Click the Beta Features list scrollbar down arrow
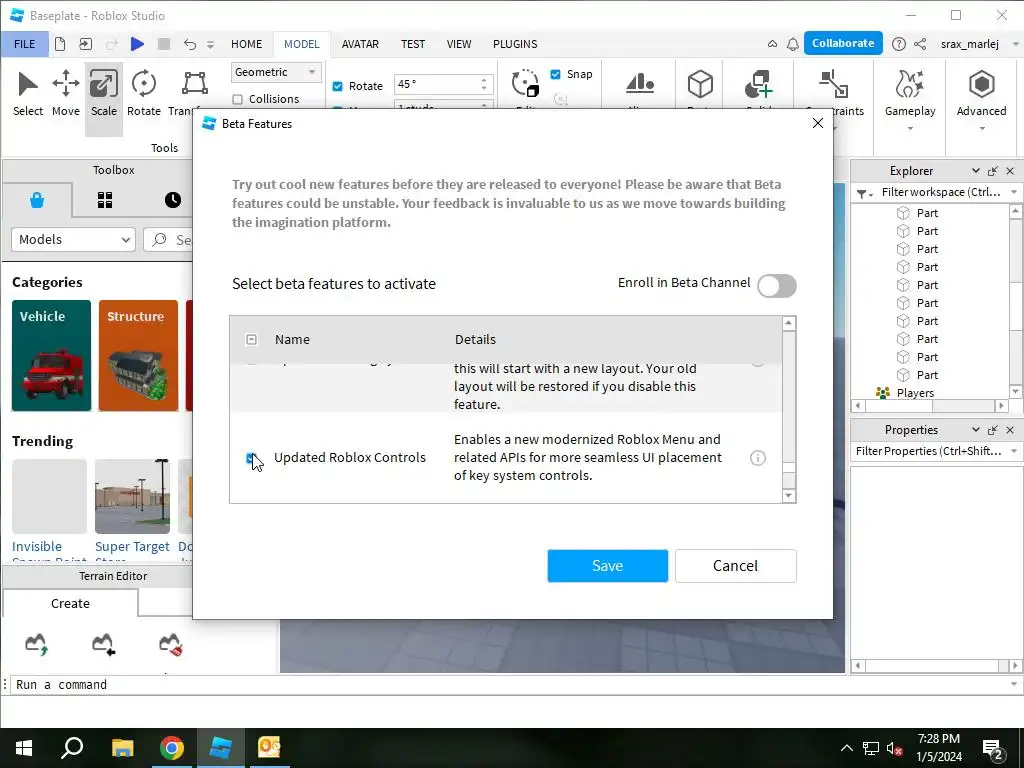1024x768 pixels. pyautogui.click(x=788, y=496)
